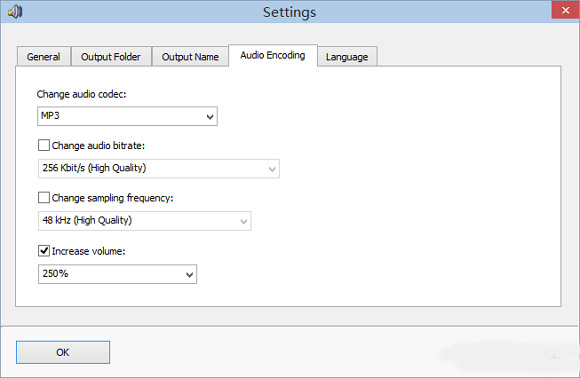Enable the Change audio bitrate checkbox

click(x=44, y=145)
